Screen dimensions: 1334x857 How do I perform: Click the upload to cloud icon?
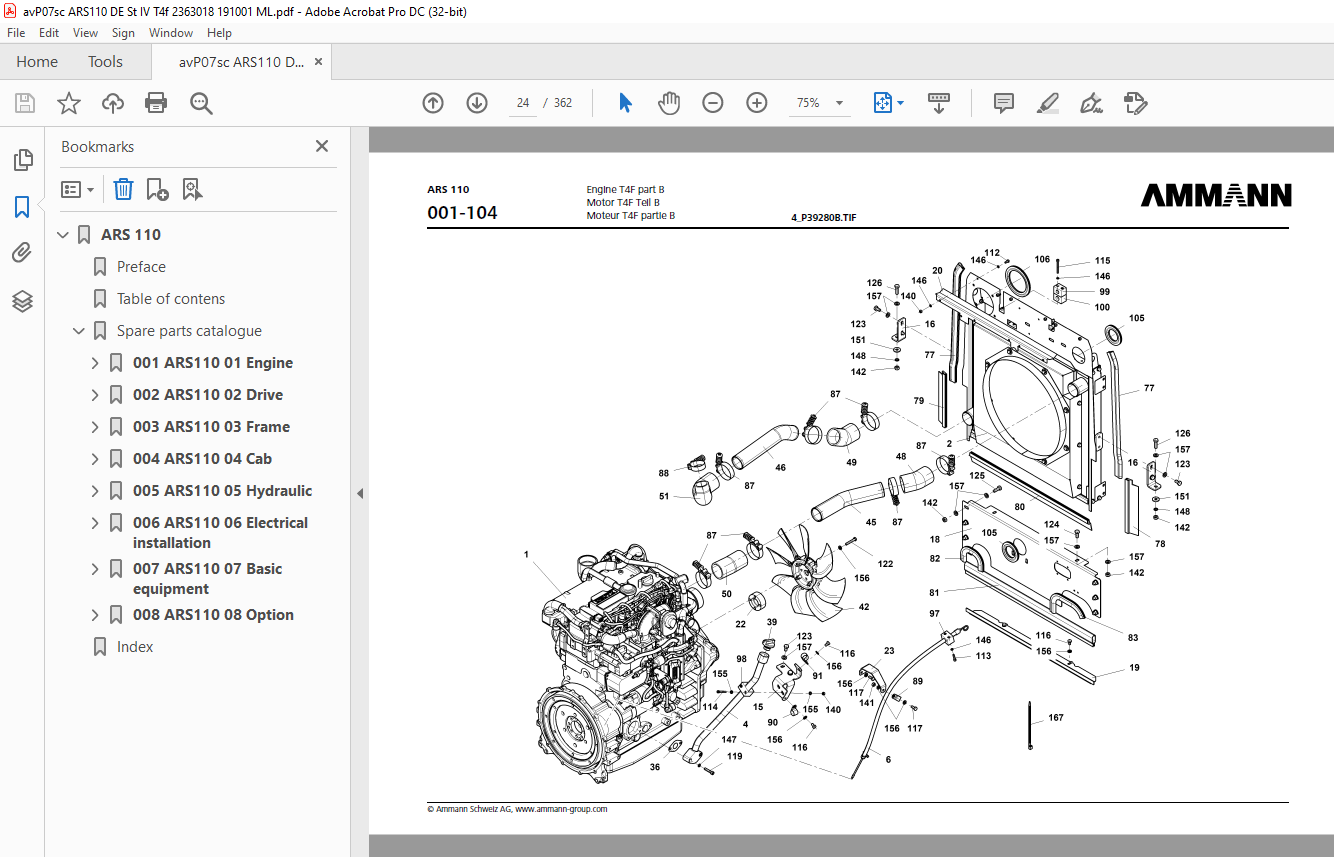113,103
